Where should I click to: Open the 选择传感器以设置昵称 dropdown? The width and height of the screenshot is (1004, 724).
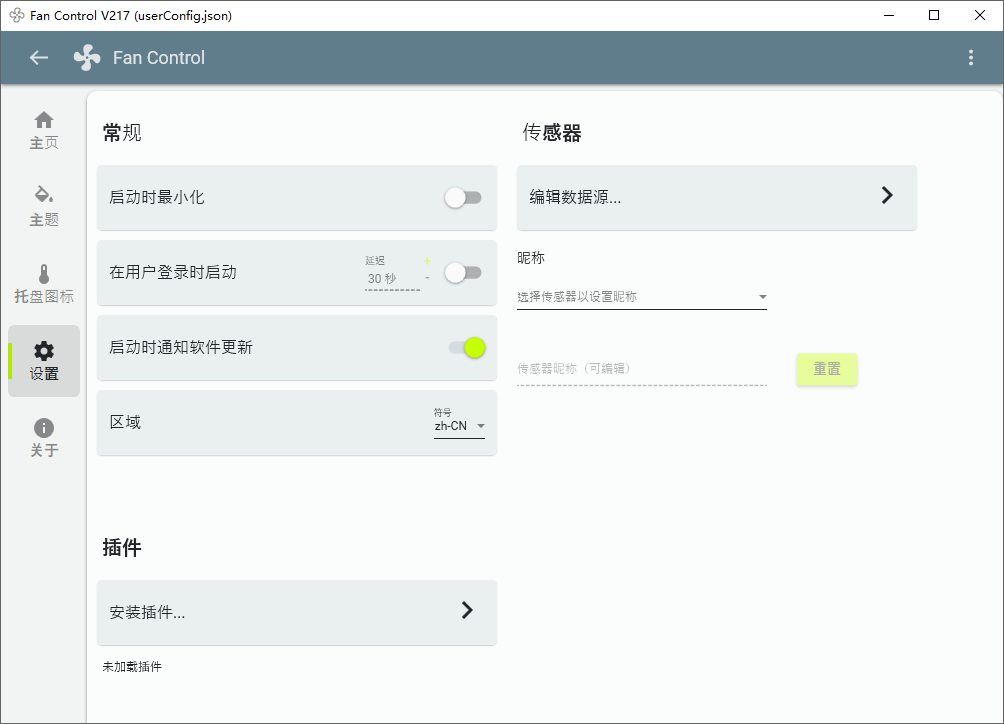[x=642, y=297]
